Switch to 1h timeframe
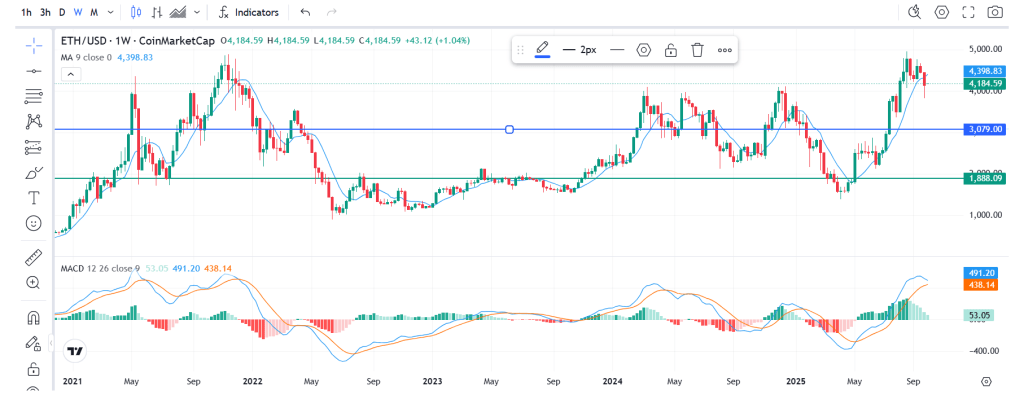The image size is (1024, 399). (x=27, y=12)
